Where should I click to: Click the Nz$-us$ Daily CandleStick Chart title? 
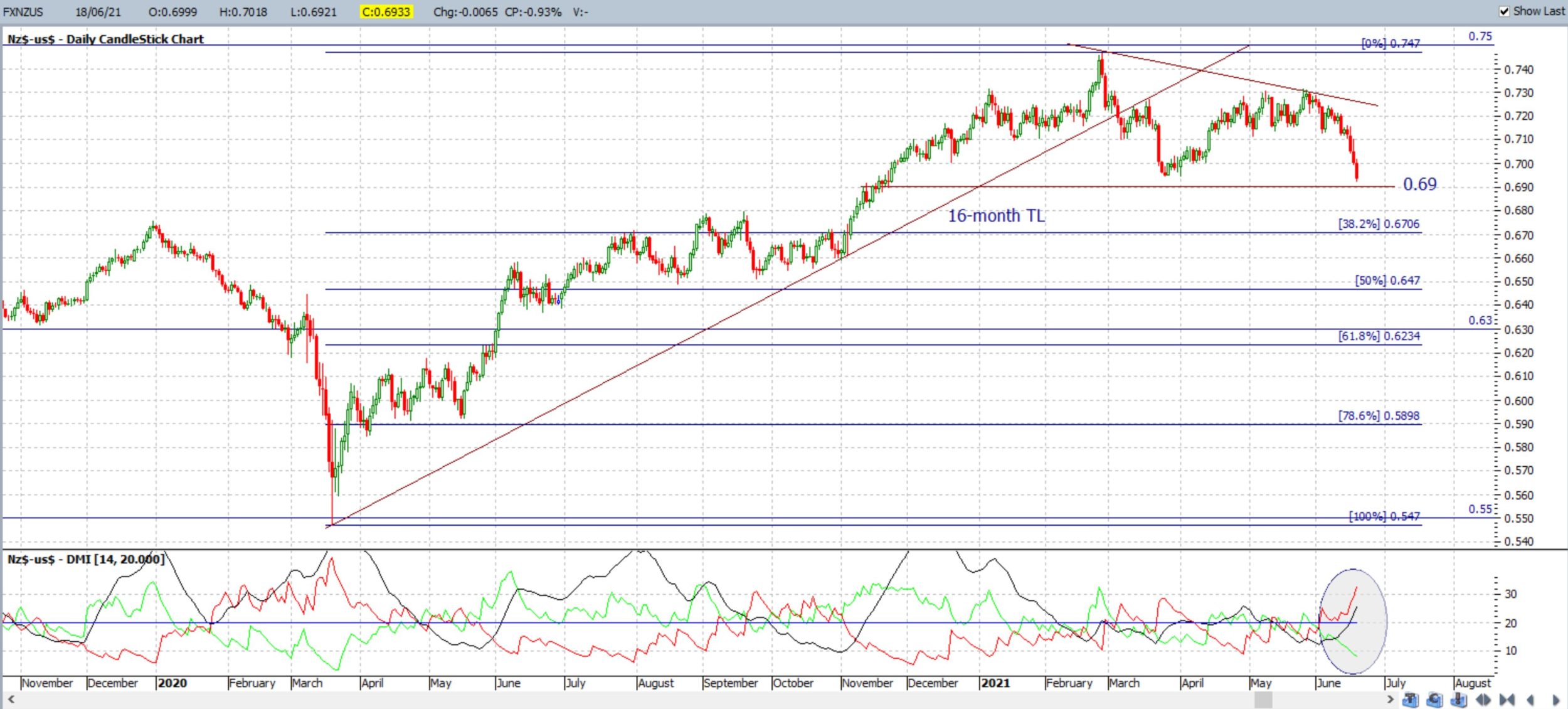click(x=105, y=39)
